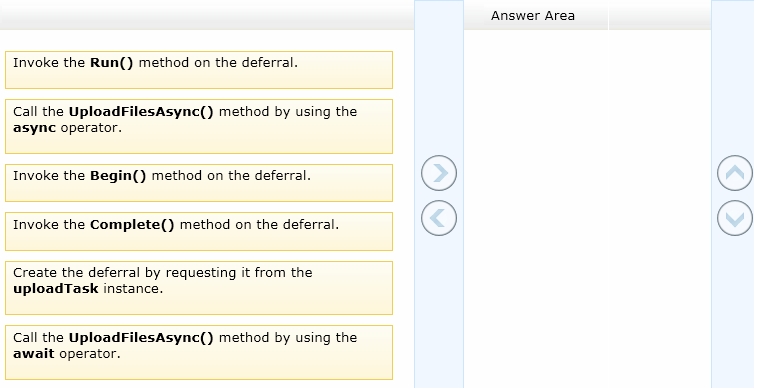757x389 pixels.
Task: Select Create the deferral from uploadTask option
Action: tap(199, 288)
